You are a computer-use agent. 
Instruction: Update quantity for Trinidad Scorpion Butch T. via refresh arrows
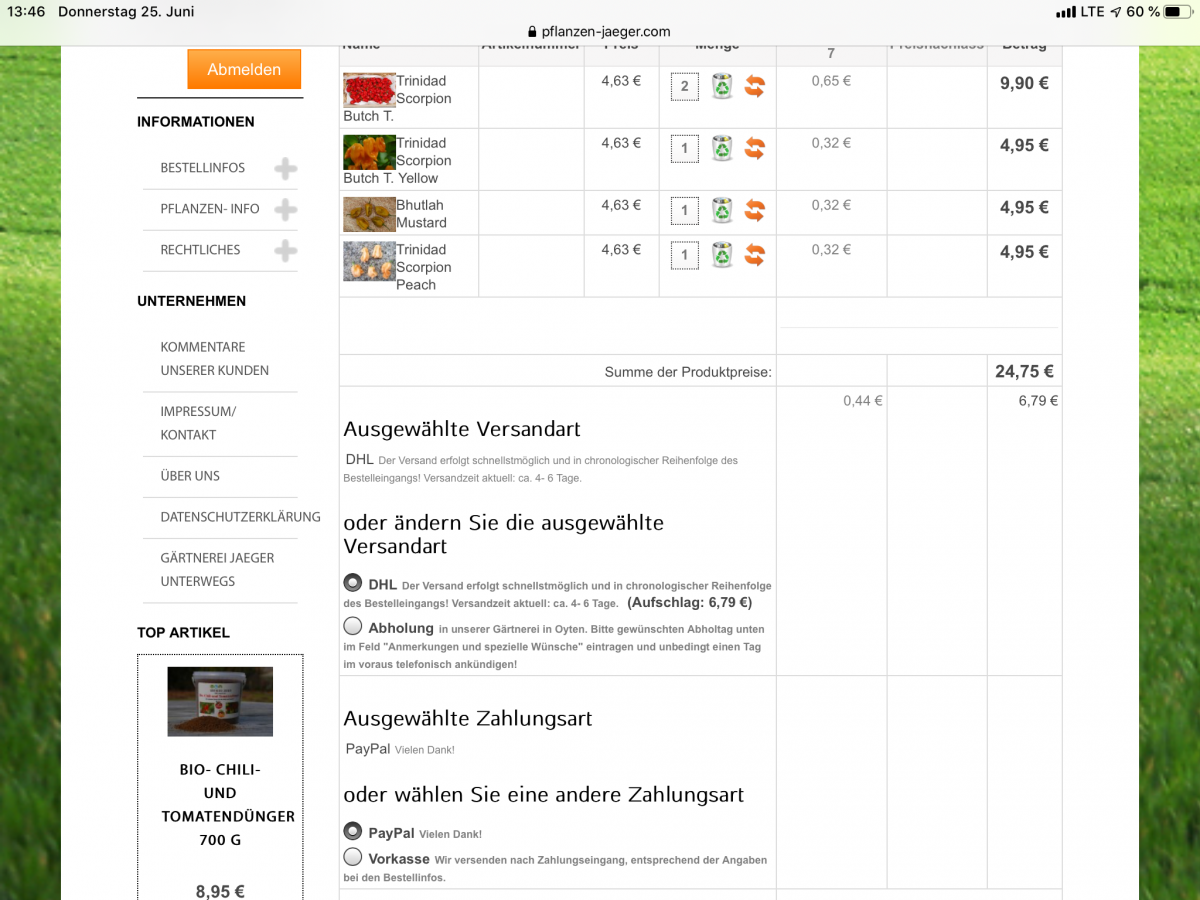click(754, 87)
